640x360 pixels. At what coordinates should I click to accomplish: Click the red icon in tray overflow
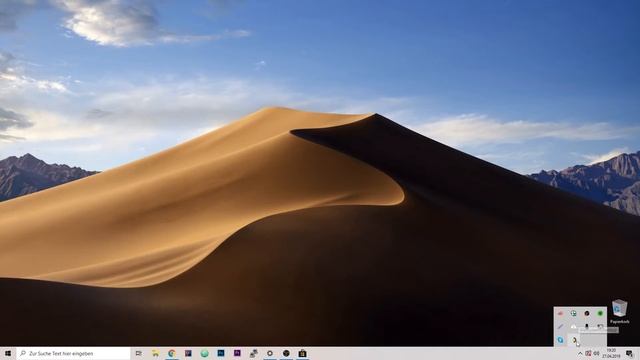(560, 313)
